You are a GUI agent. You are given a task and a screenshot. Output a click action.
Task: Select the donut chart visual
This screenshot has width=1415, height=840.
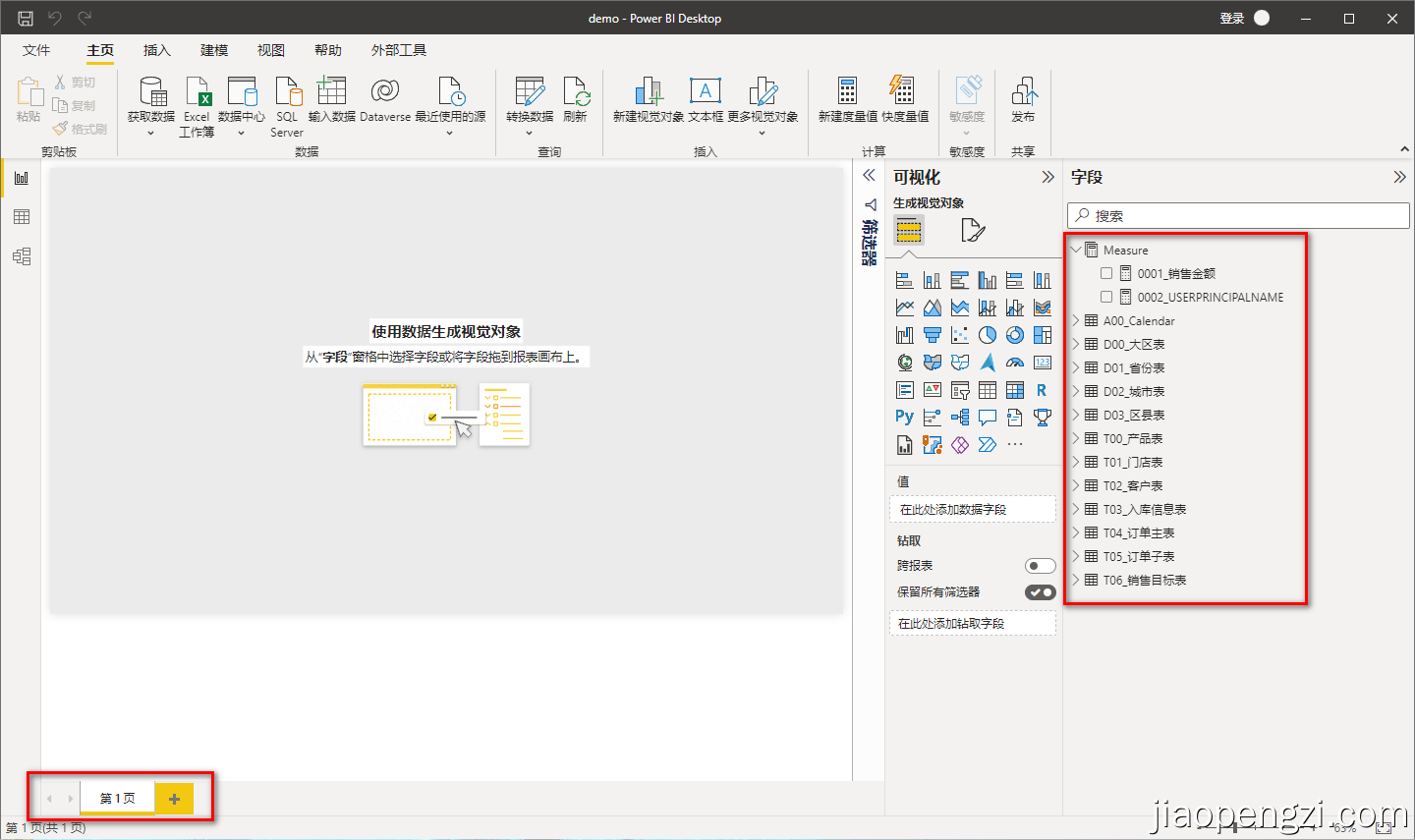(x=1015, y=335)
